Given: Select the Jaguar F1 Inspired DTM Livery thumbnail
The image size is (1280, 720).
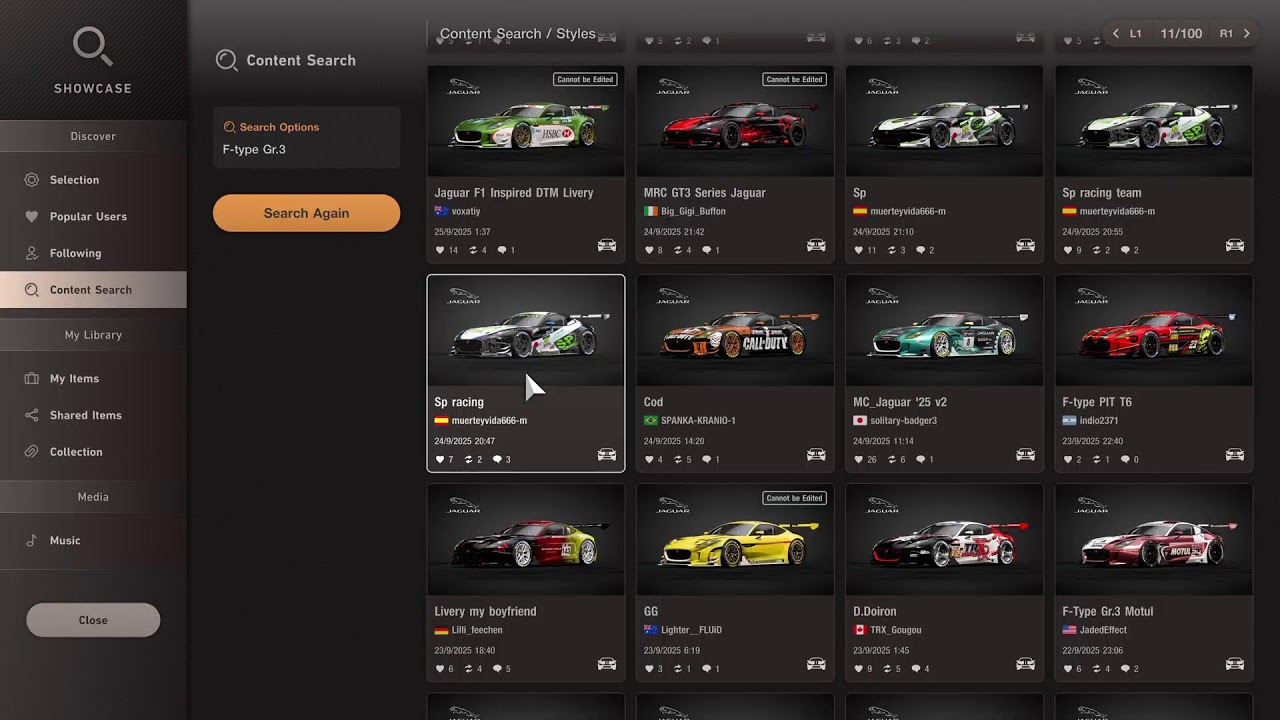Looking at the screenshot, I should [x=526, y=121].
